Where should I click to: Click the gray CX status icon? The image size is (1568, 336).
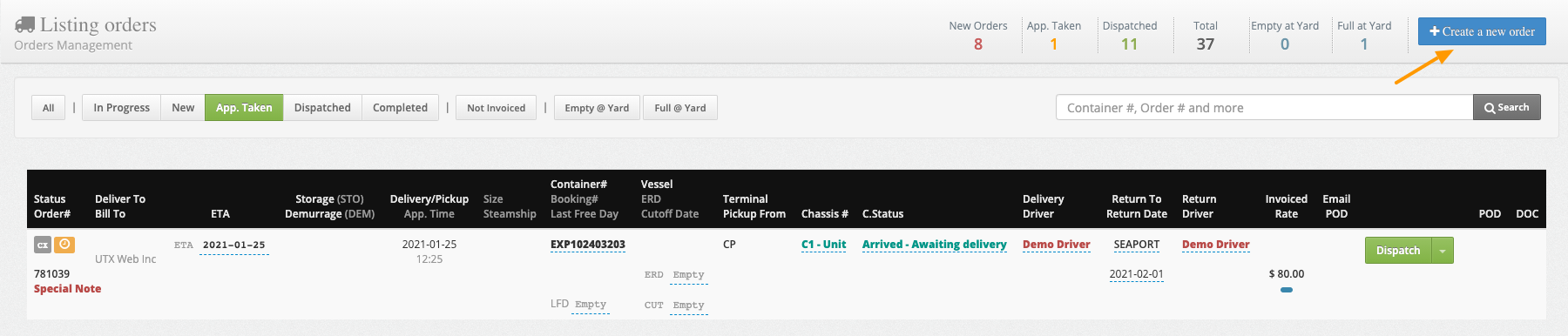pyautogui.click(x=43, y=245)
